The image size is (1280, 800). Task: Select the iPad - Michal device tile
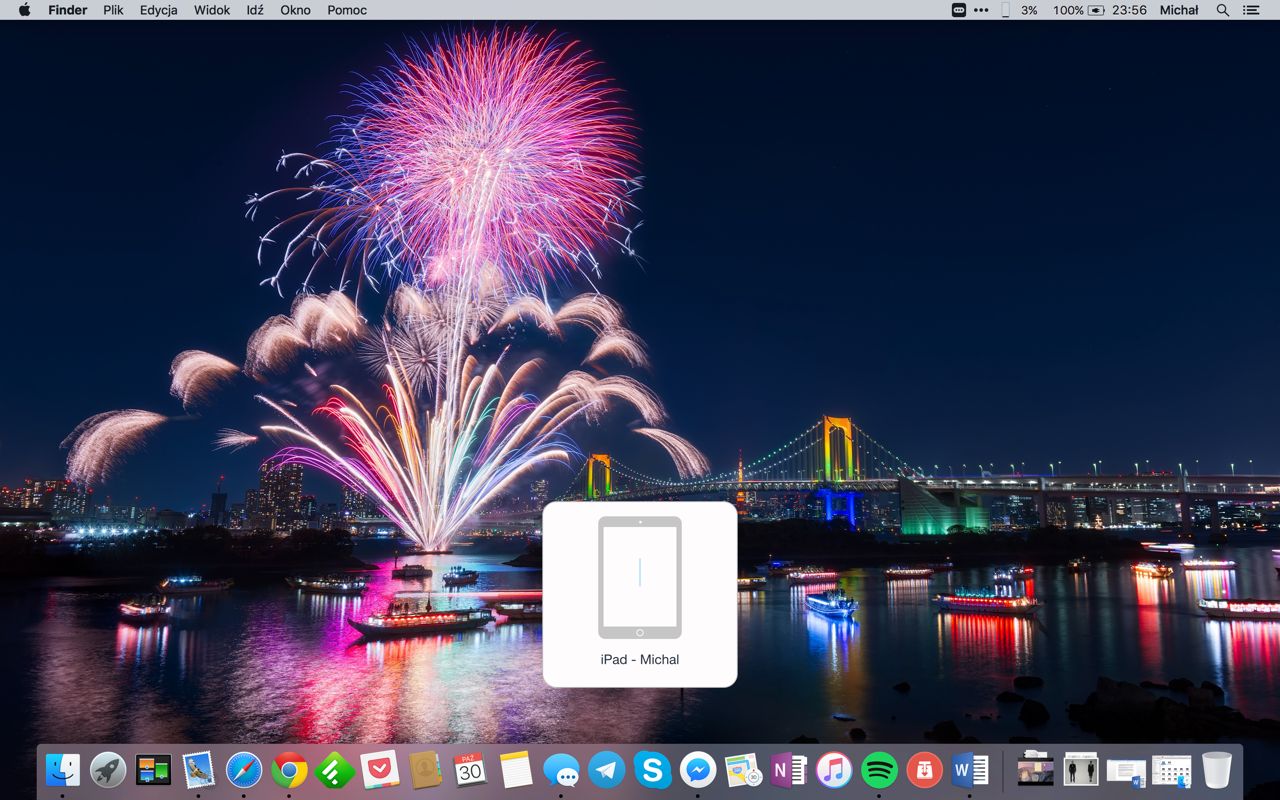[640, 594]
